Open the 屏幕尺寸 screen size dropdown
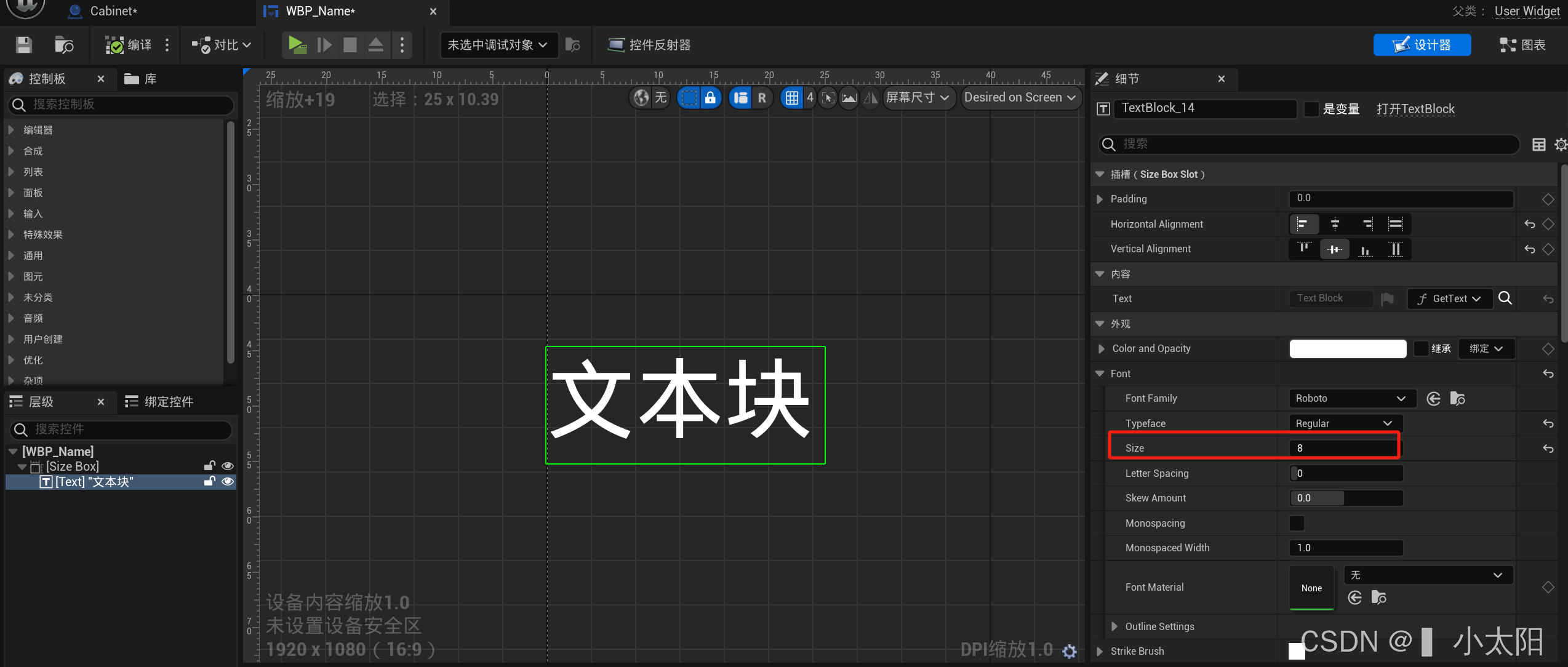The image size is (1568, 667). tap(918, 98)
